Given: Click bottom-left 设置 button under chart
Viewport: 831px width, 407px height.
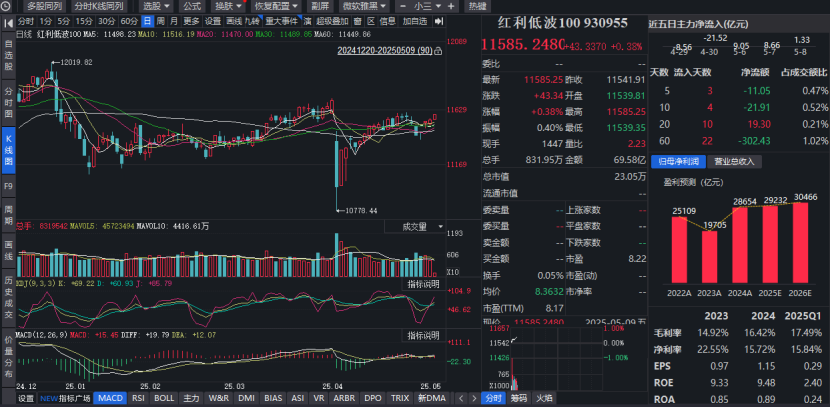Looking at the screenshot, I should 26,398.
